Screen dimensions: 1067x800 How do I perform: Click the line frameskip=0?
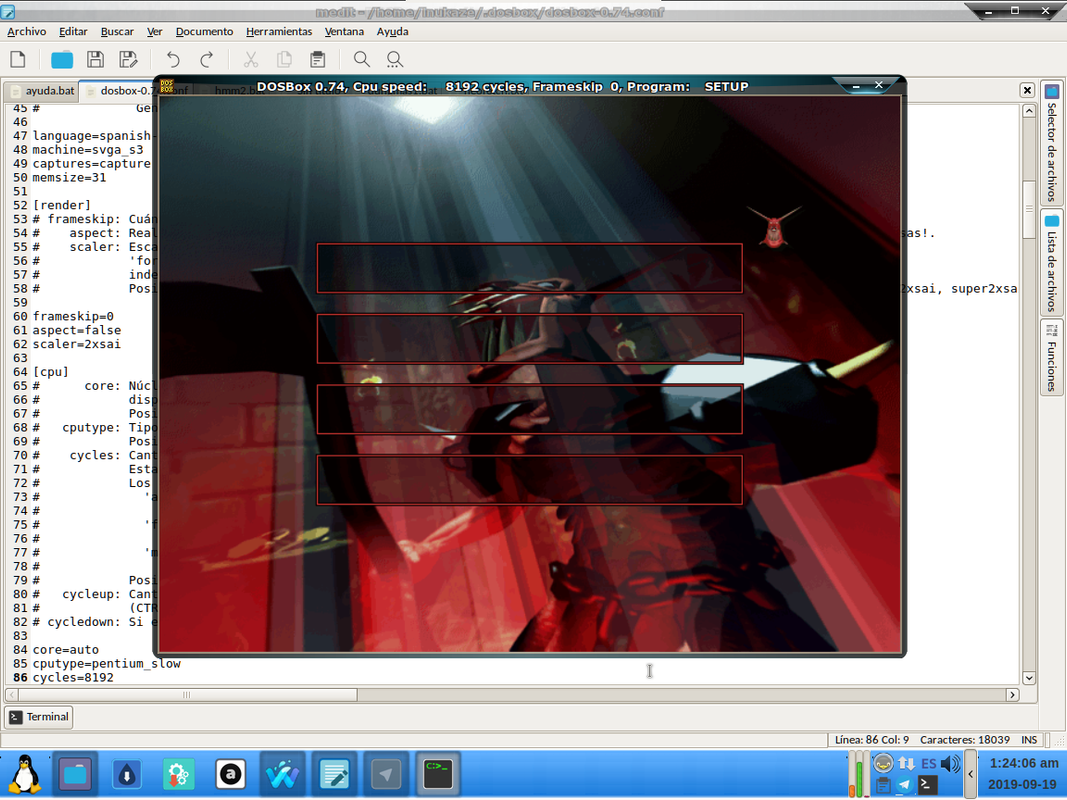coord(73,316)
